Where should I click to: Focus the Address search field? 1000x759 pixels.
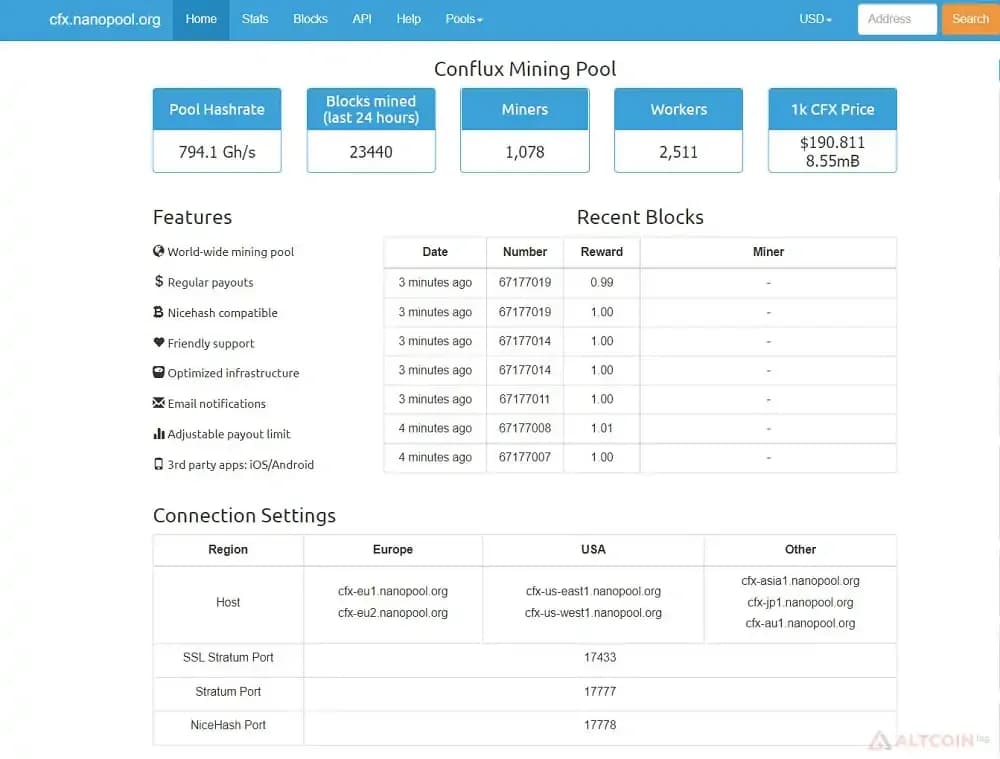[897, 19]
